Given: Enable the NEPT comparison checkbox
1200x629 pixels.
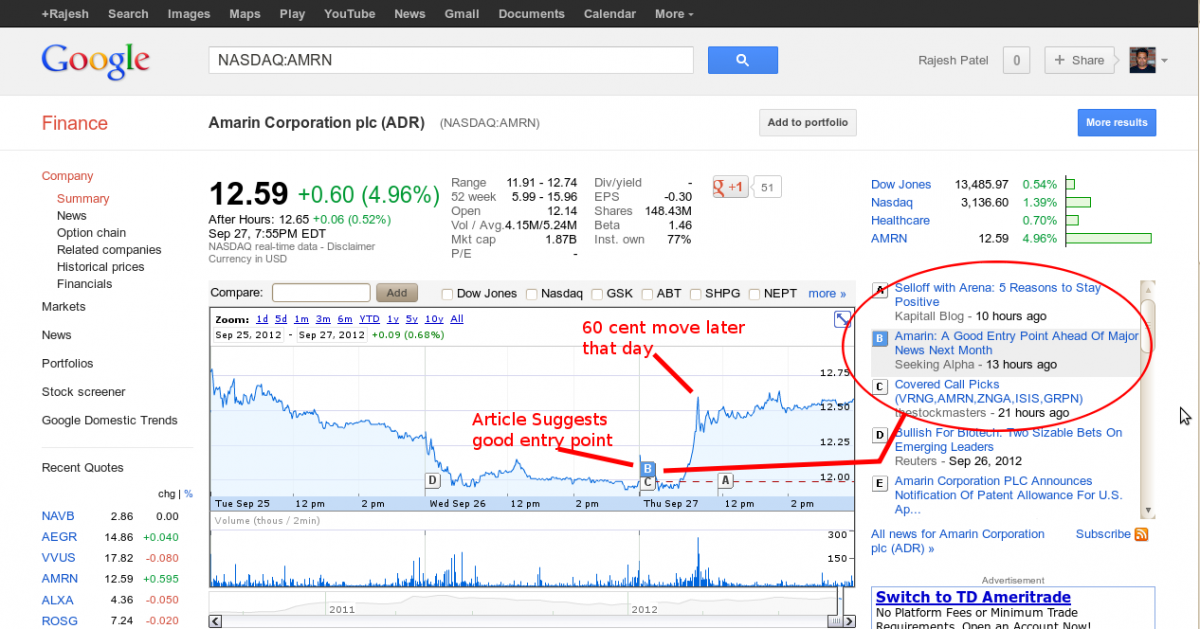Looking at the screenshot, I should 754,294.
